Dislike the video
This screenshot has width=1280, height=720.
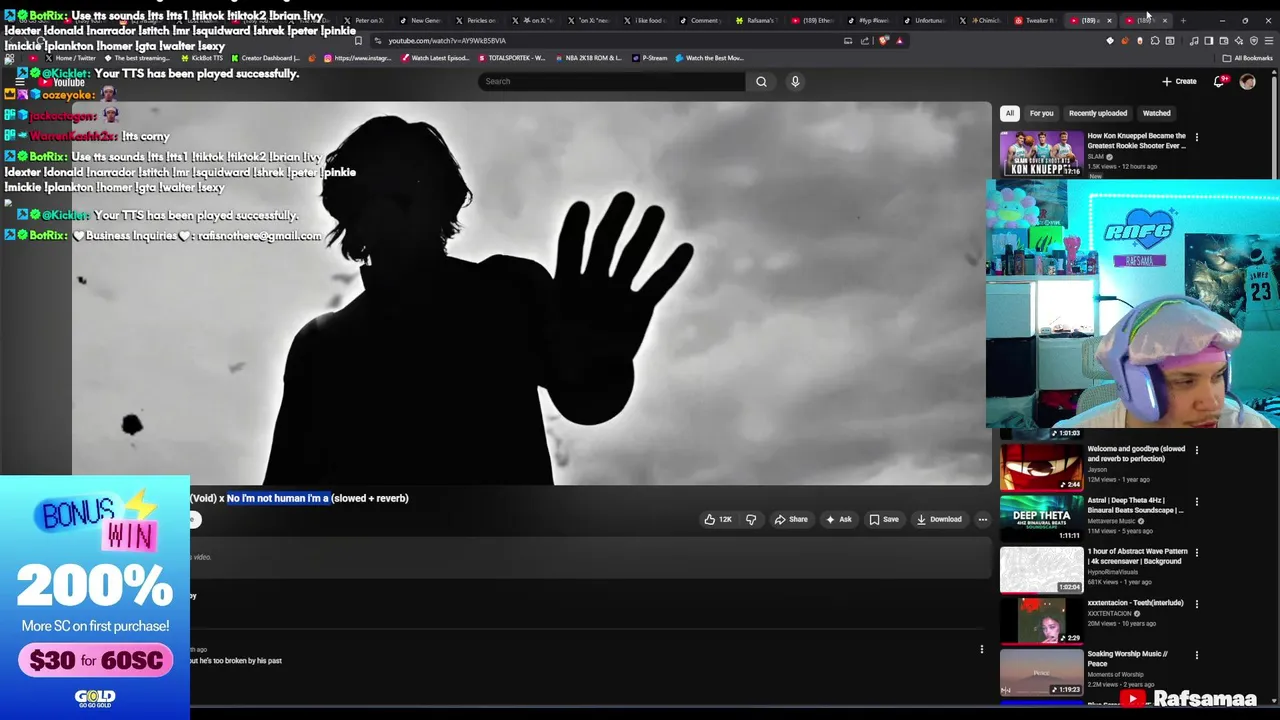click(x=751, y=519)
